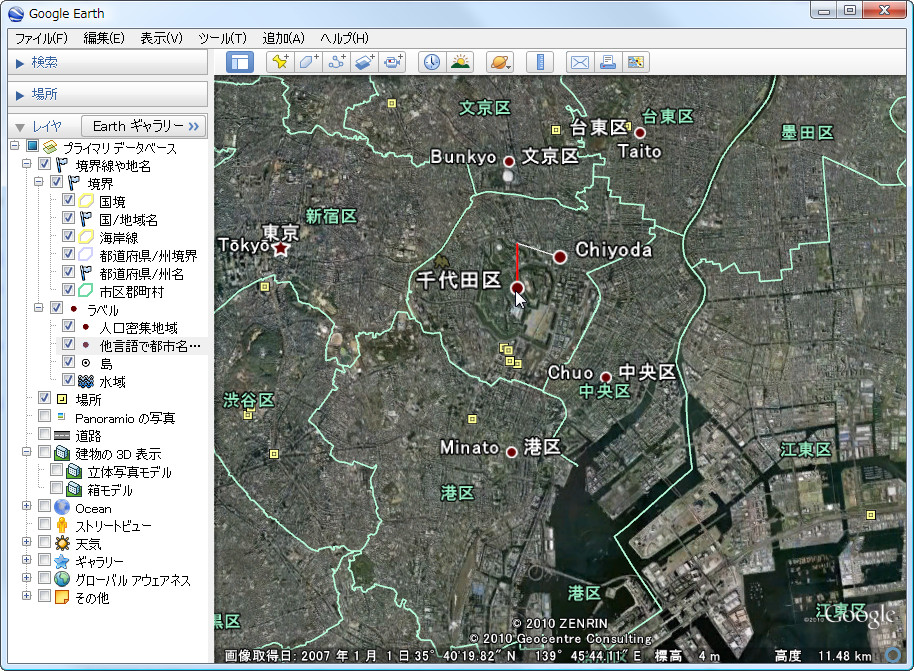Click the yellow place marker near 渋谷区
Screen dimensions: 914x671
249,414
